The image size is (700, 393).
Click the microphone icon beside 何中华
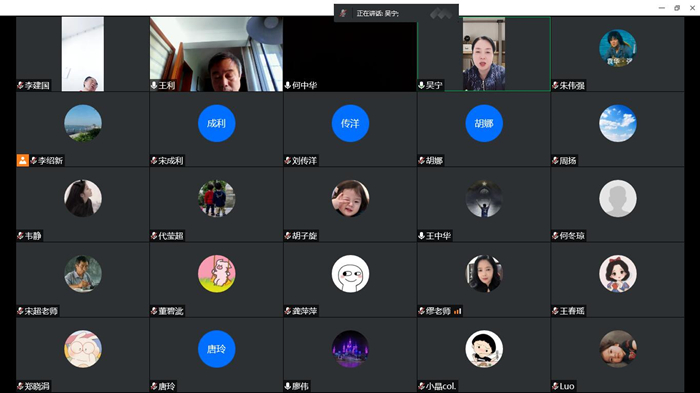point(288,85)
